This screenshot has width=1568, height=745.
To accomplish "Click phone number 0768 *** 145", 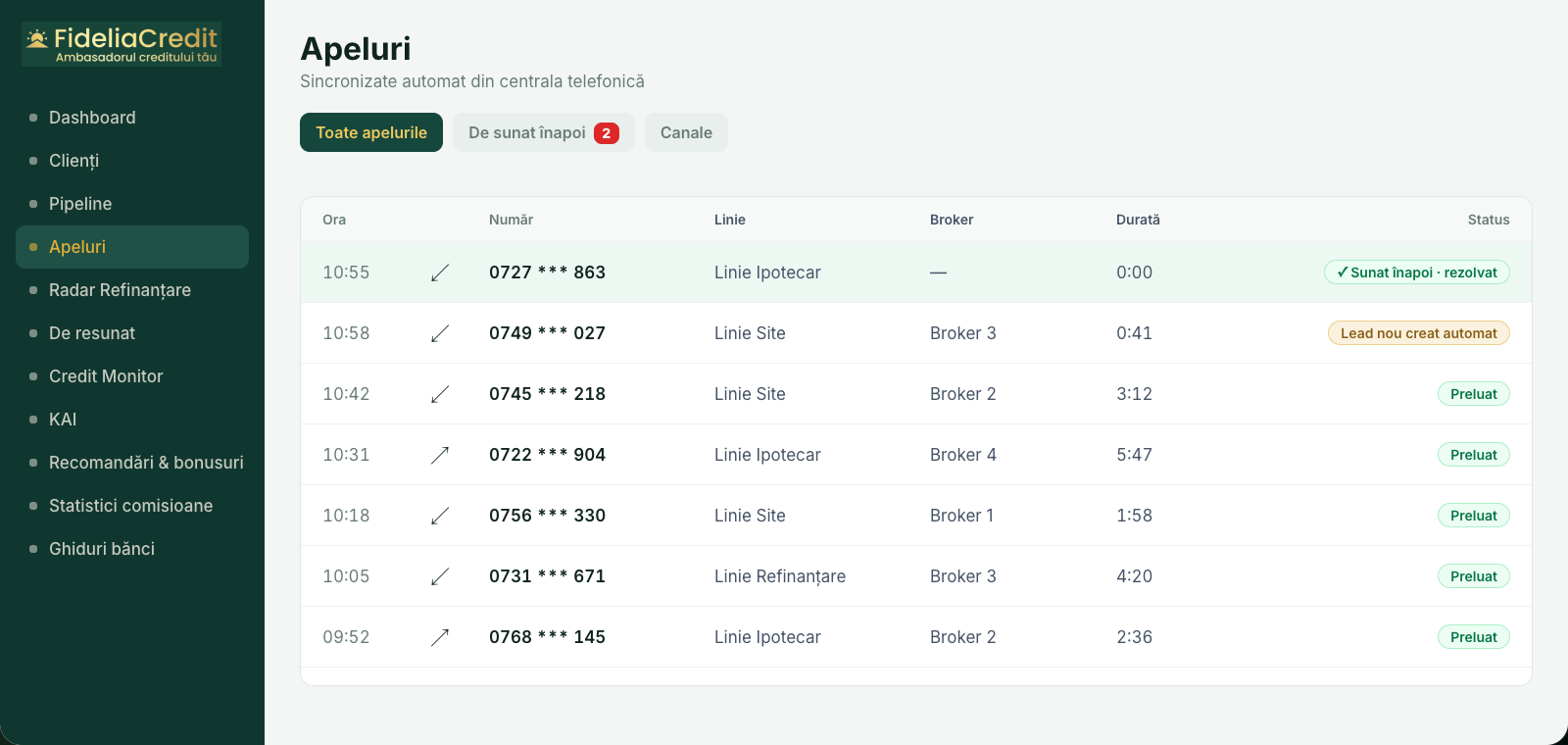I will [x=547, y=637].
